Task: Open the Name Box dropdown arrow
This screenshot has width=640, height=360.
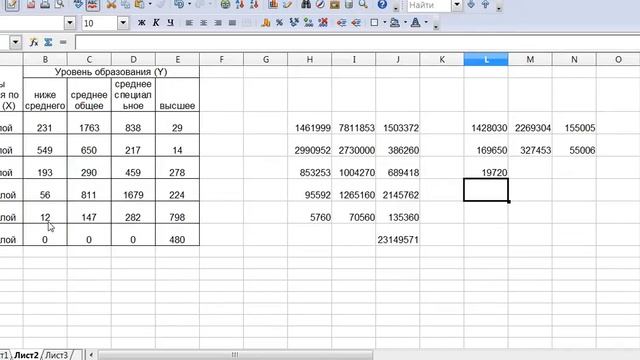Action: [x=16, y=42]
